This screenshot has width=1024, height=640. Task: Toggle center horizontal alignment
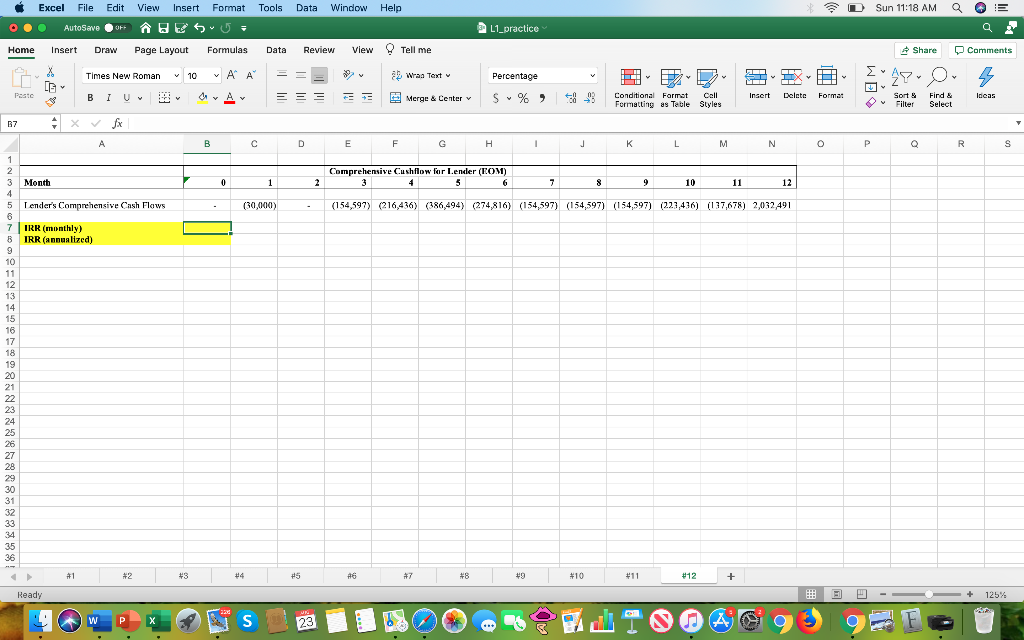pos(300,98)
